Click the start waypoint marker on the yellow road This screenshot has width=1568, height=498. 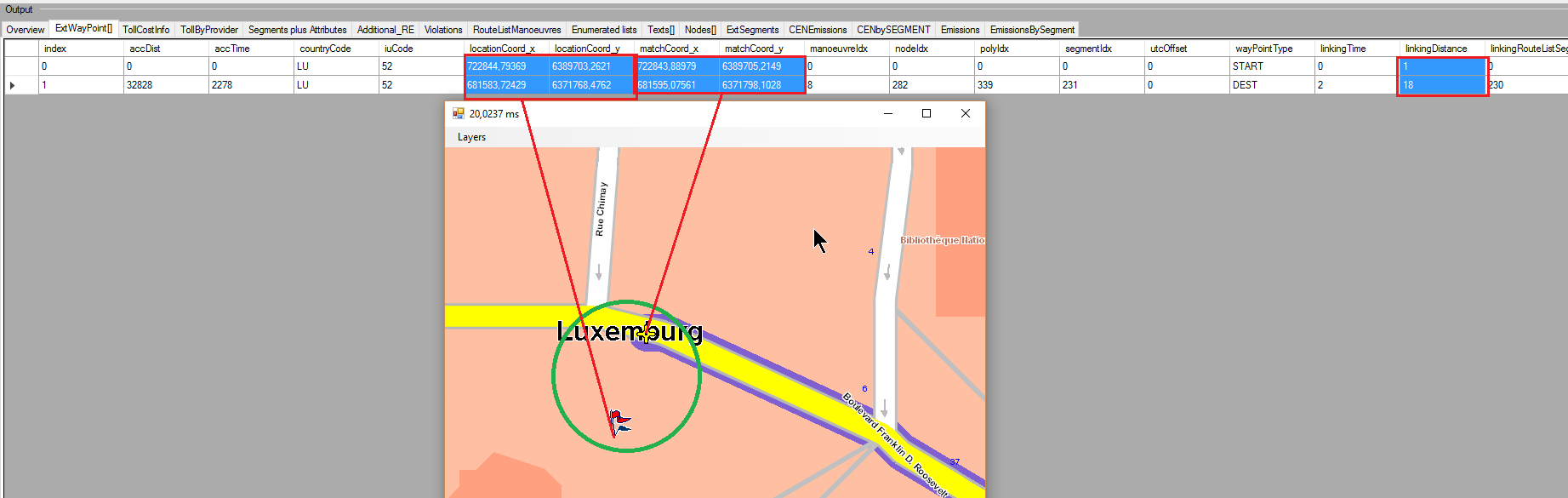click(x=647, y=332)
